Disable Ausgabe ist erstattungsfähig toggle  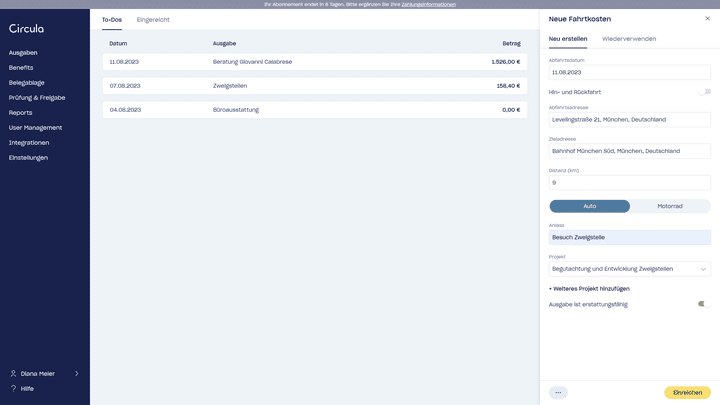pyautogui.click(x=704, y=304)
